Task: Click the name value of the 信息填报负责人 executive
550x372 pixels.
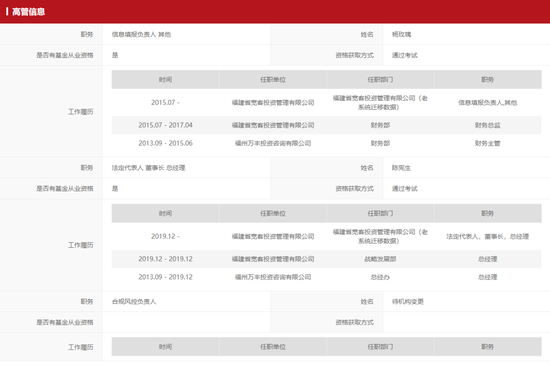Action: tap(401, 34)
